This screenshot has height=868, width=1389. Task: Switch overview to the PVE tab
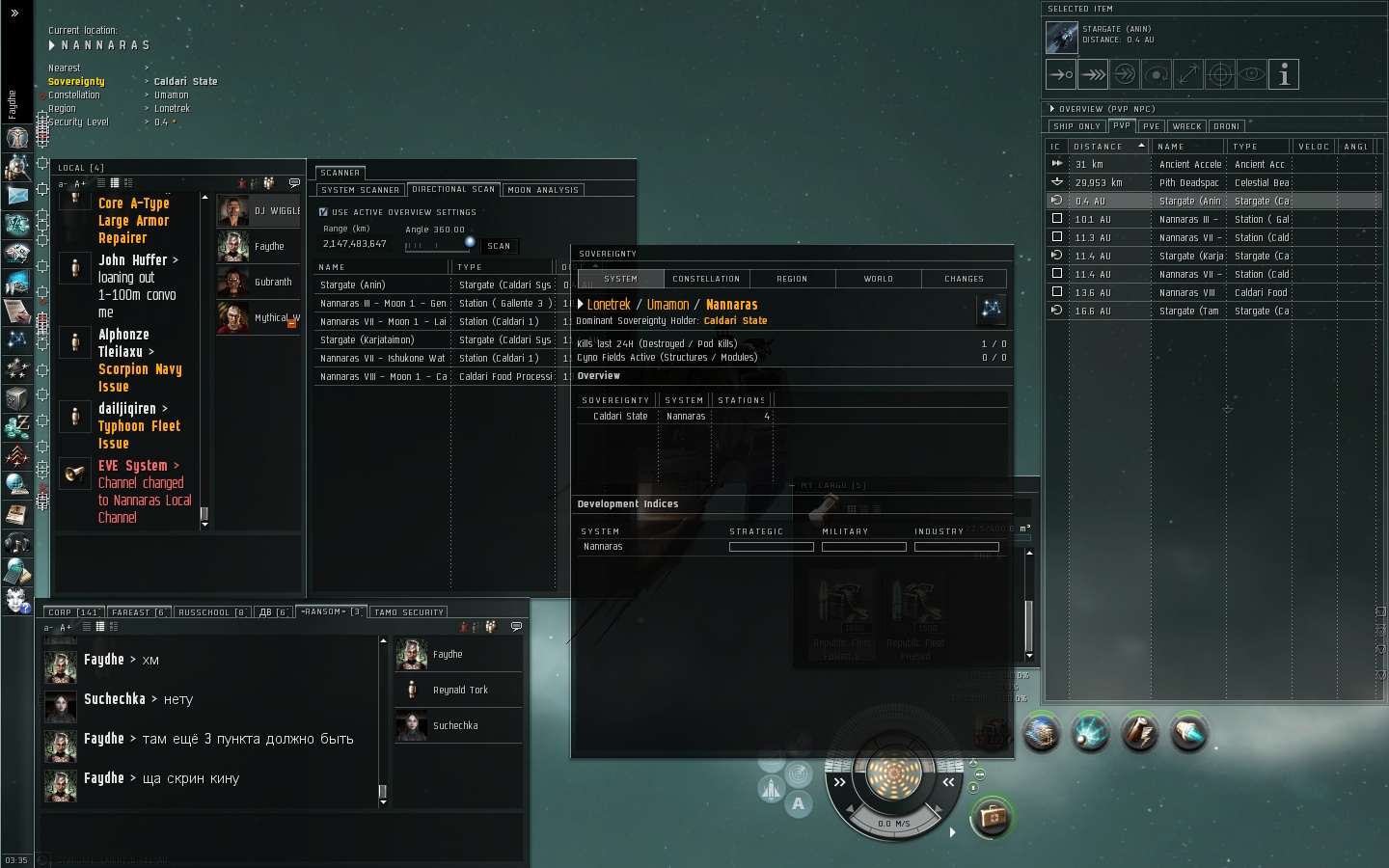(x=1151, y=126)
